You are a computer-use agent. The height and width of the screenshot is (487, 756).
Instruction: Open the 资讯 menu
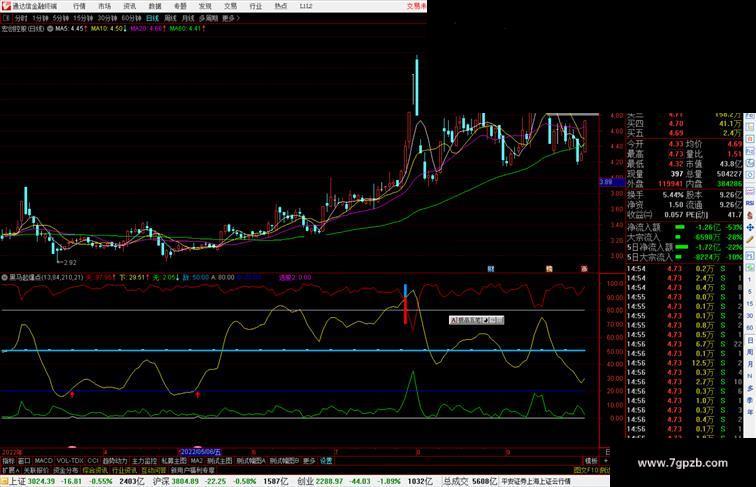click(130, 6)
